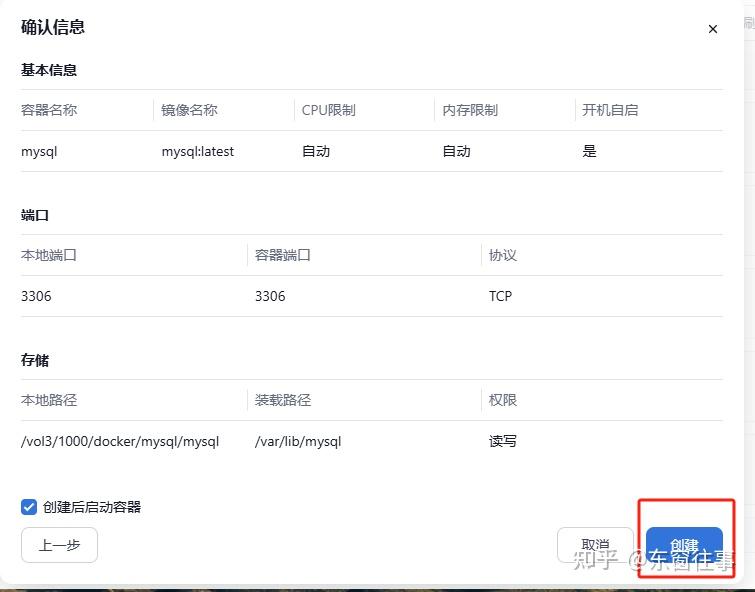Close the 确认信息 dialog with X

click(x=712, y=29)
